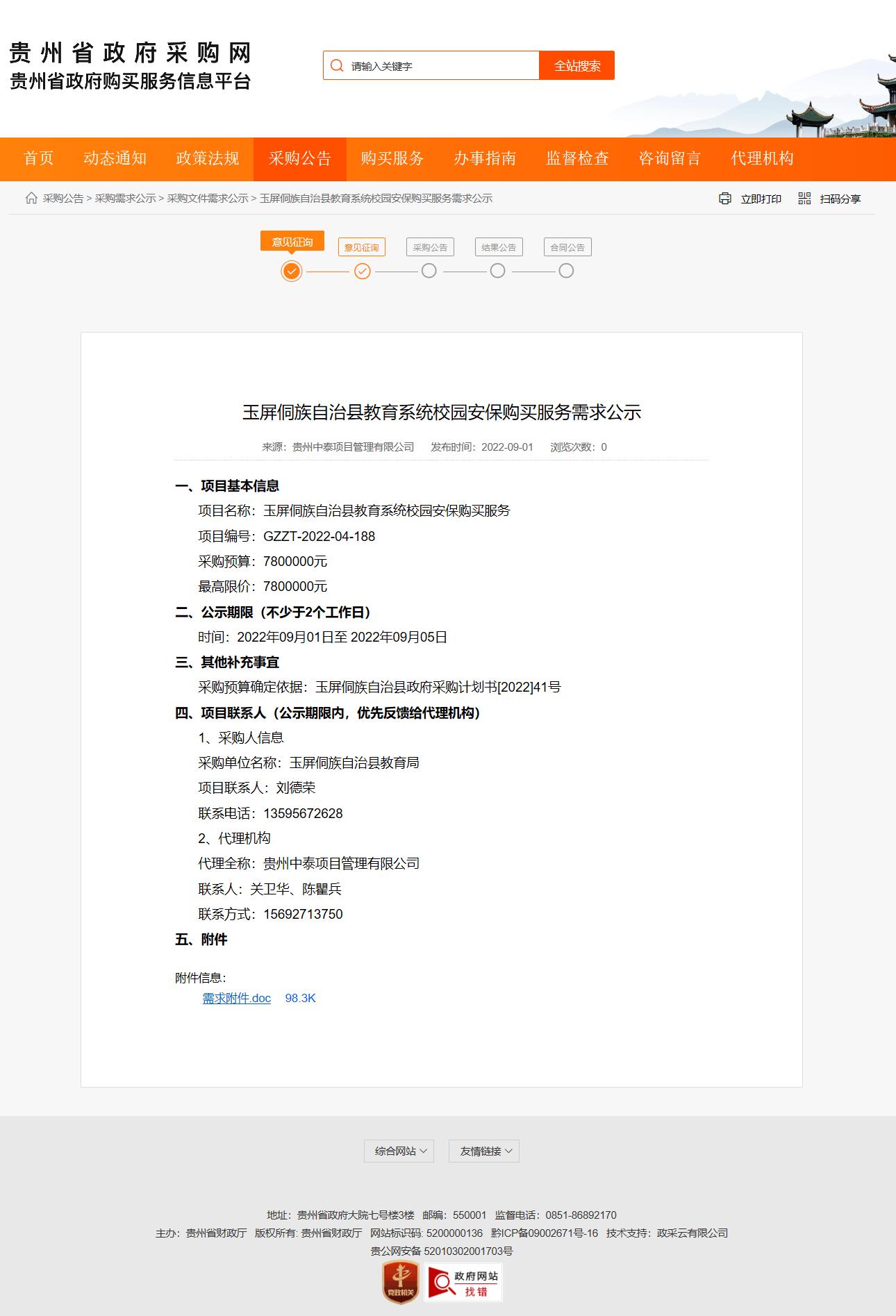Image resolution: width=896 pixels, height=1316 pixels.
Task: Select the outlined 意见征询 step label
Action: pyautogui.click(x=362, y=247)
